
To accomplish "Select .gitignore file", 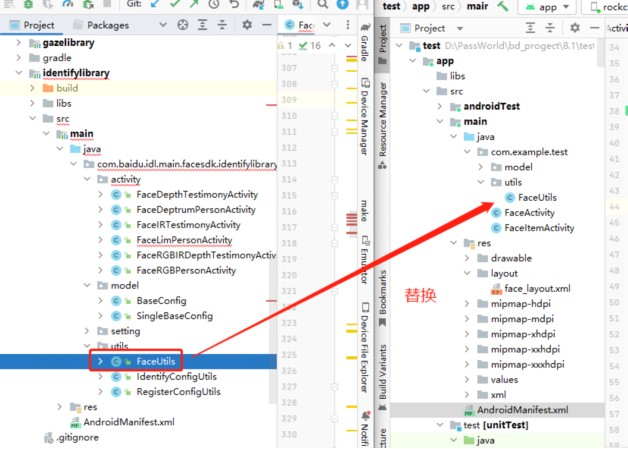I will (x=77, y=437).
